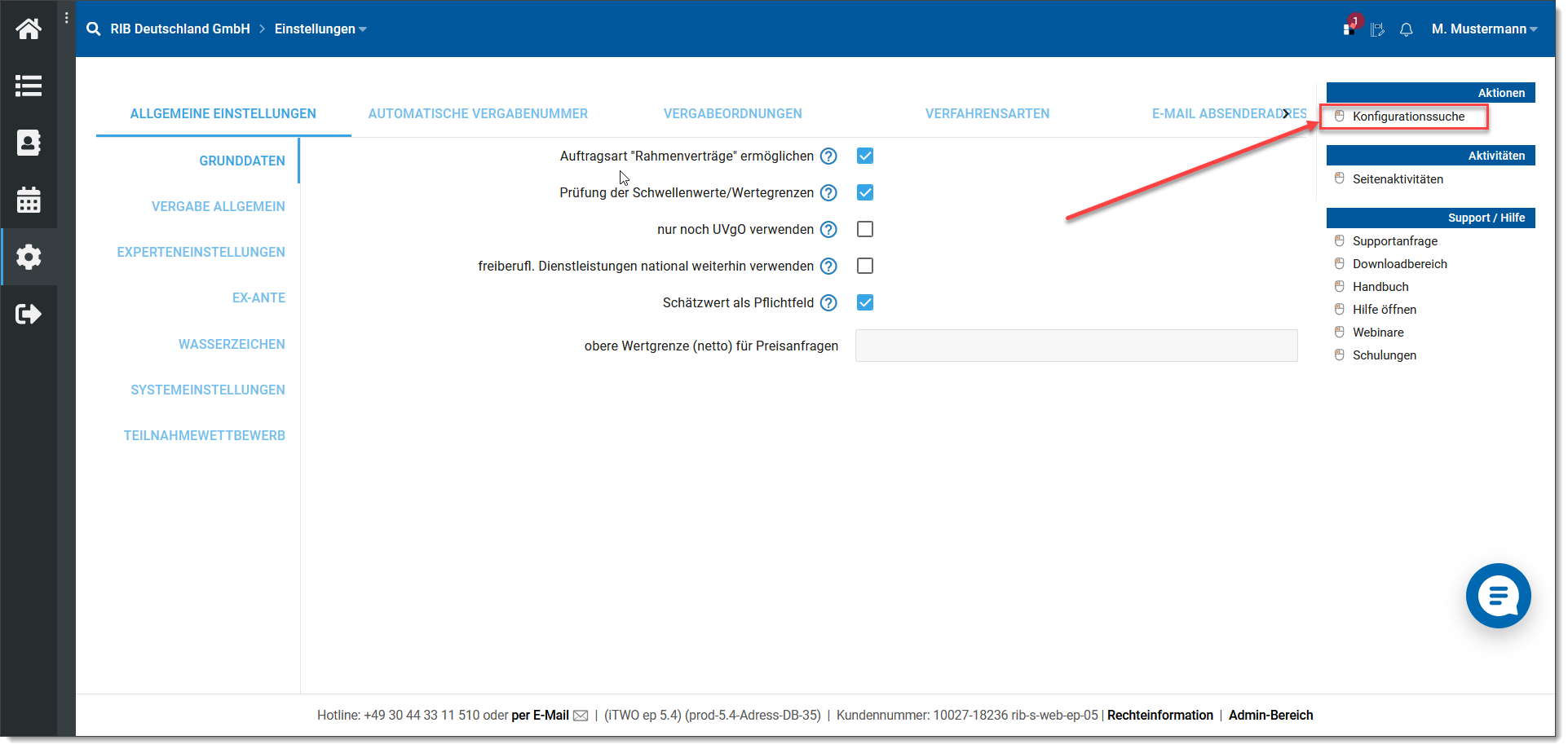Click the Aktionen panel header
This screenshot has height=749, width=1568.
(x=1431, y=93)
